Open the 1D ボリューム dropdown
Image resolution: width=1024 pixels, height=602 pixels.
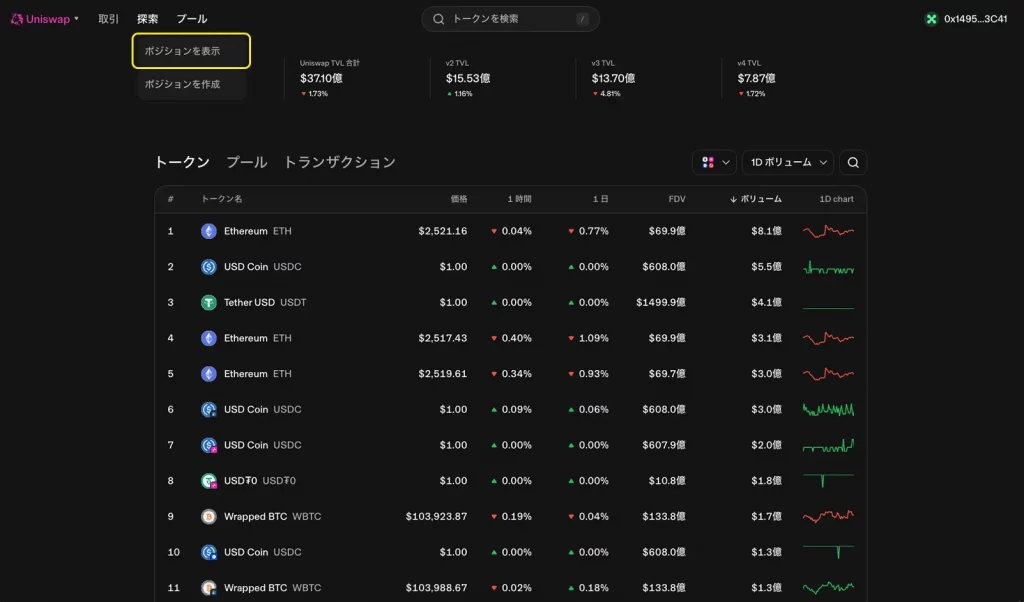tap(788, 162)
